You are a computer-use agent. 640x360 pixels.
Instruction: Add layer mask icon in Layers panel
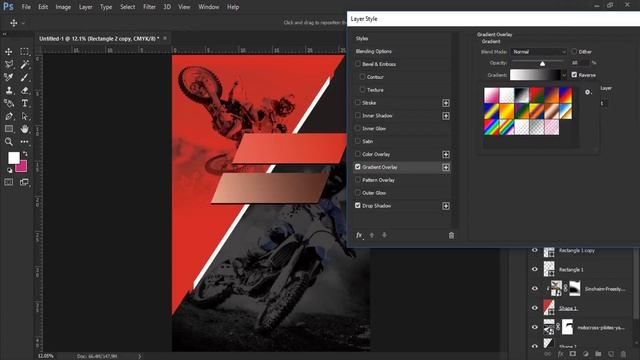pyautogui.click(x=573, y=354)
